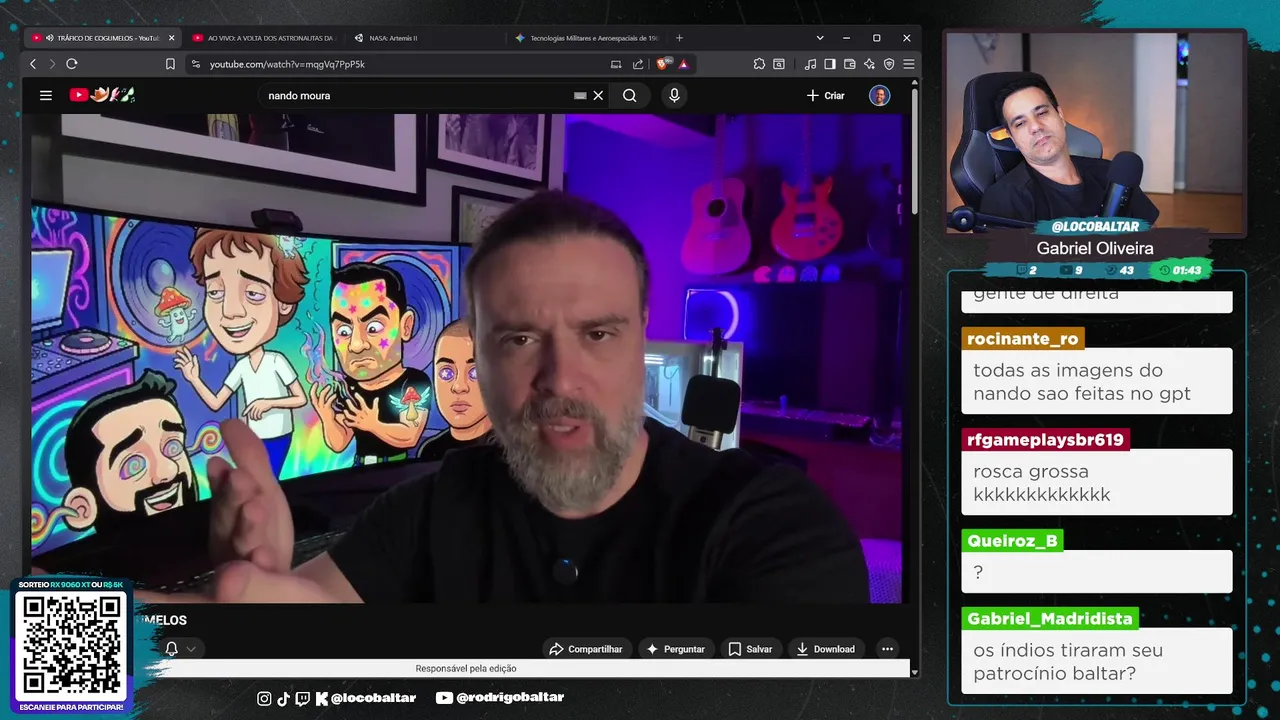Click the YouTube URL address field
The width and height of the screenshot is (1280, 720).
[x=400, y=64]
